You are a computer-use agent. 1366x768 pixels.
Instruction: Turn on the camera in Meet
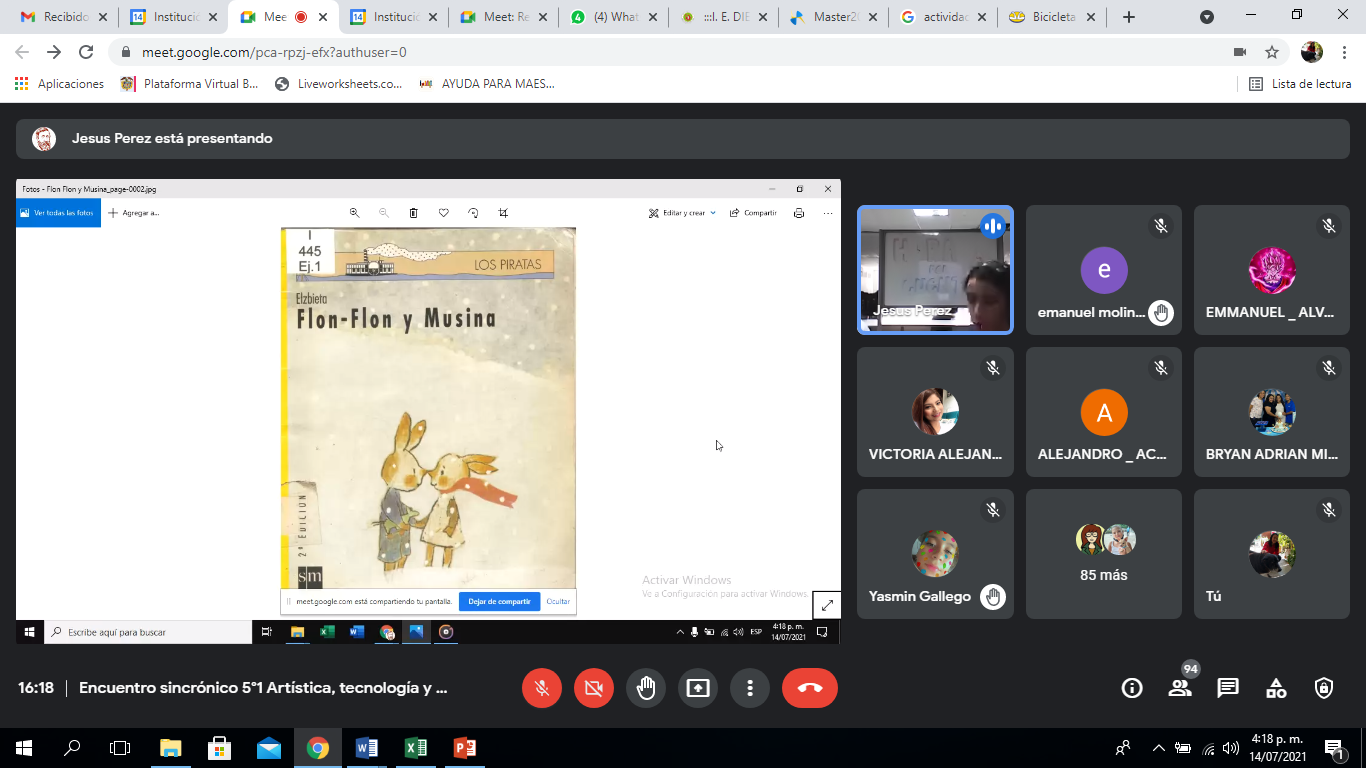pyautogui.click(x=594, y=688)
